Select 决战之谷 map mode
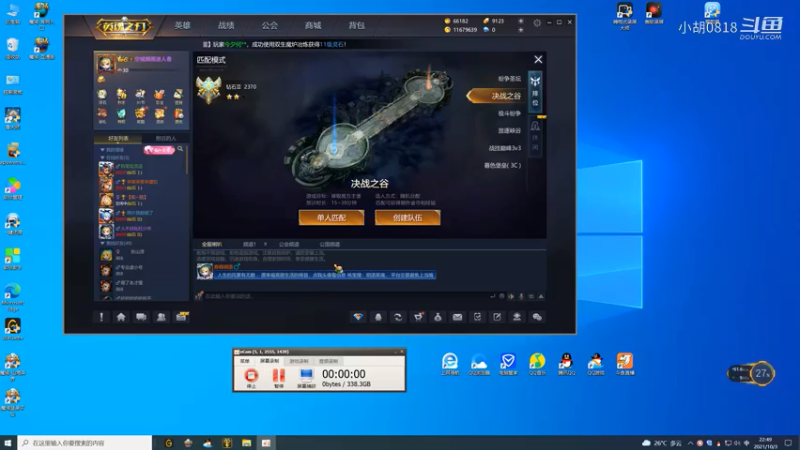 (498, 96)
